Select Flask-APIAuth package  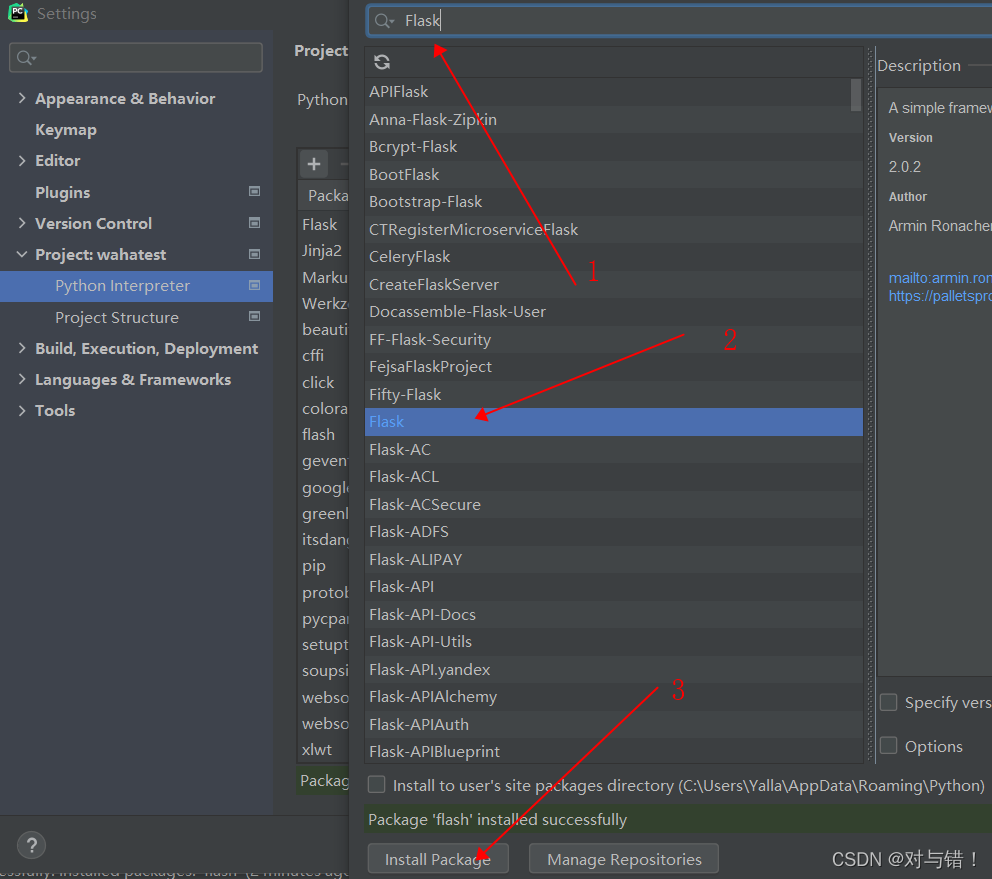click(x=614, y=725)
